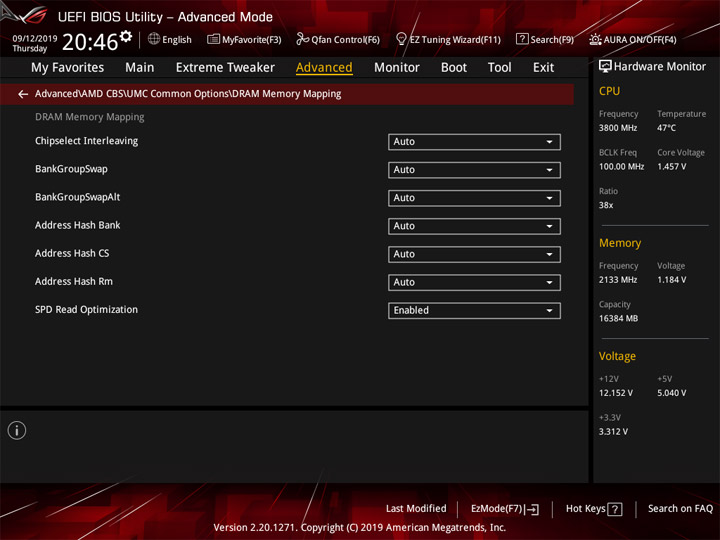Click the memory voltage value 1.184 V
This screenshot has width=720, height=540.
[x=671, y=280]
